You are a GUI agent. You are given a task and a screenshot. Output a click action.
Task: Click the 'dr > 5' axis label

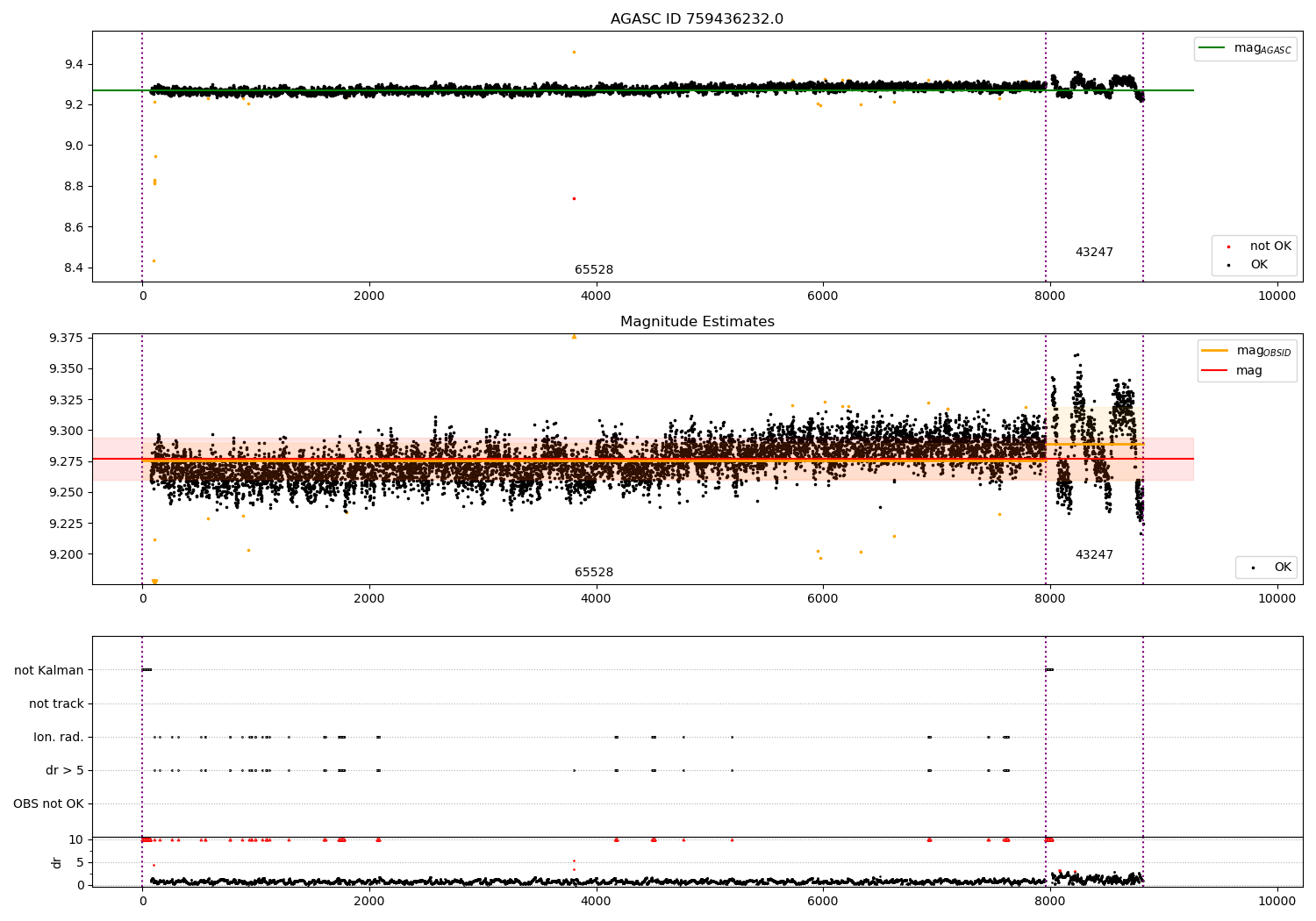click(65, 770)
